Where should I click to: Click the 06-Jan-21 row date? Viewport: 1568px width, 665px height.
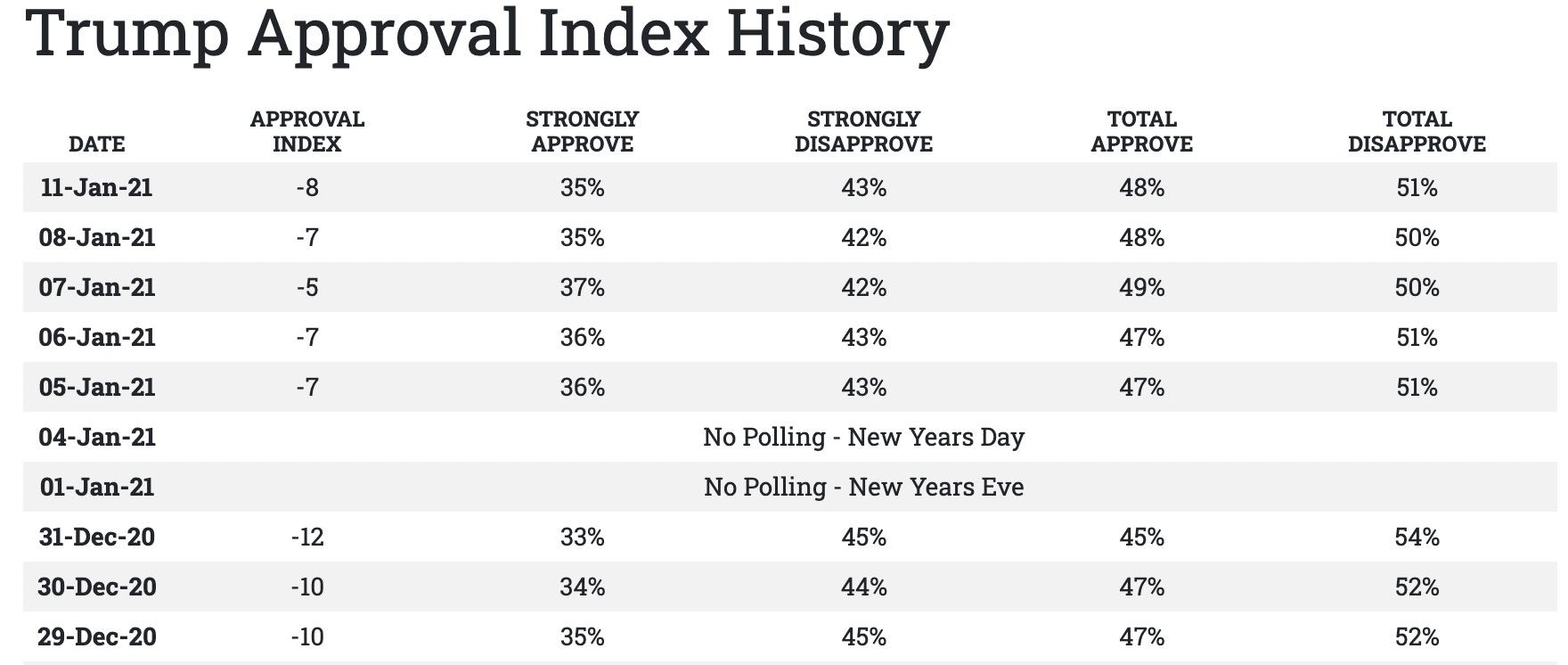pyautogui.click(x=96, y=337)
